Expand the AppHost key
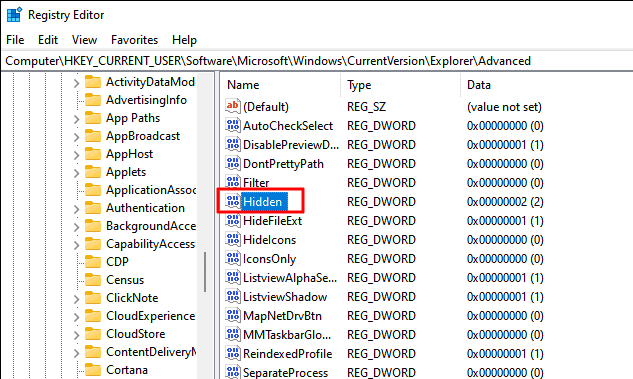This screenshot has width=633, height=379. (x=76, y=155)
